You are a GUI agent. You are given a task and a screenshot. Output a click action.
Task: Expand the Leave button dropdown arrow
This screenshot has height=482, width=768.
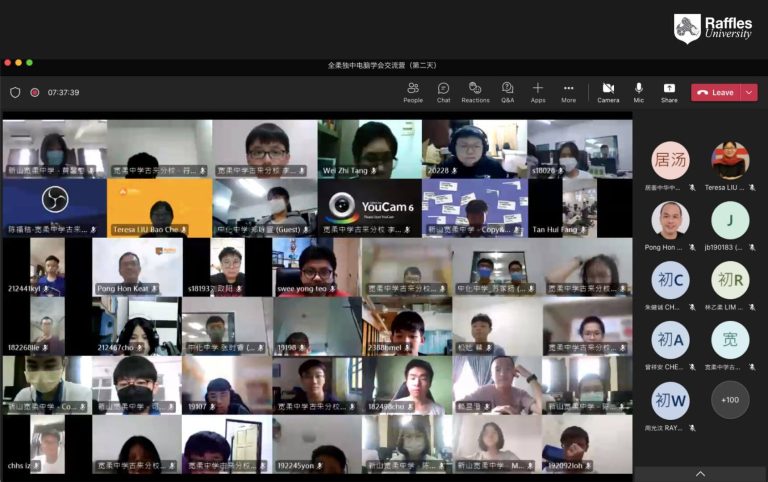coord(748,92)
